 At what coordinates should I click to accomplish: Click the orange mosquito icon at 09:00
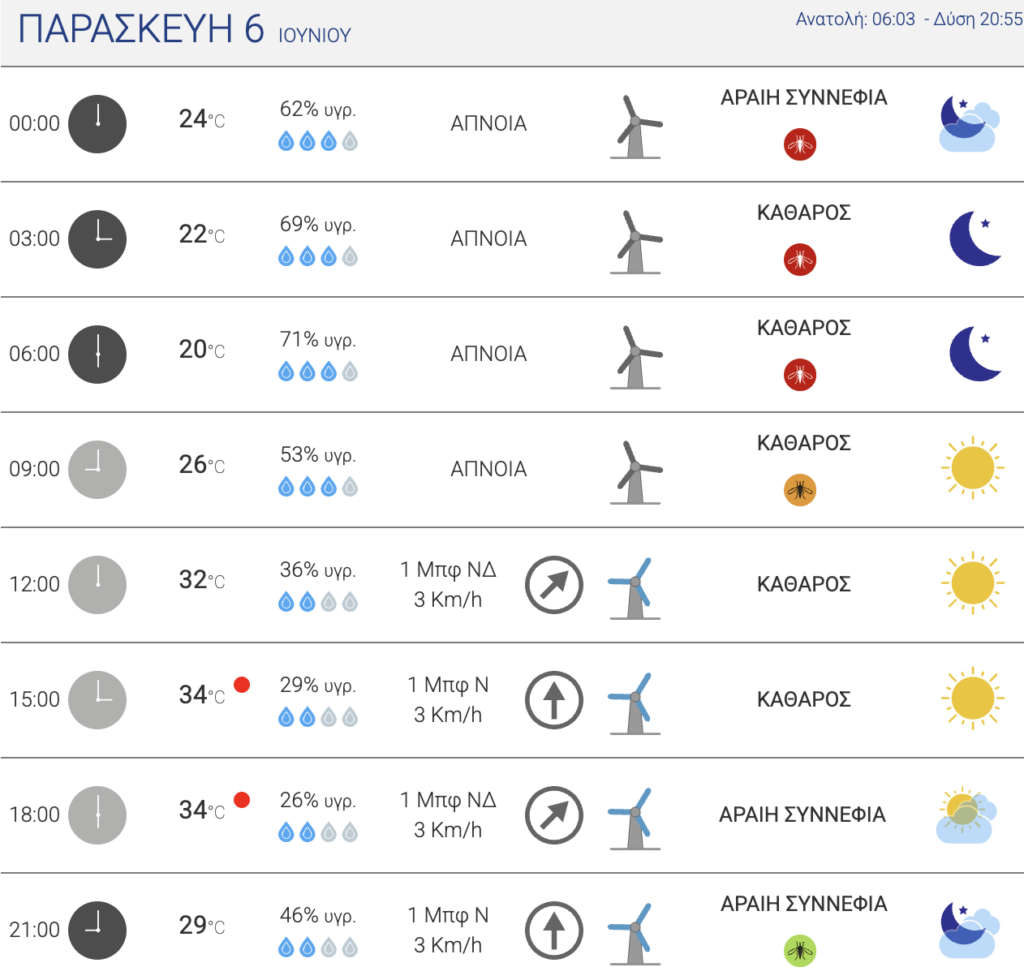(800, 490)
